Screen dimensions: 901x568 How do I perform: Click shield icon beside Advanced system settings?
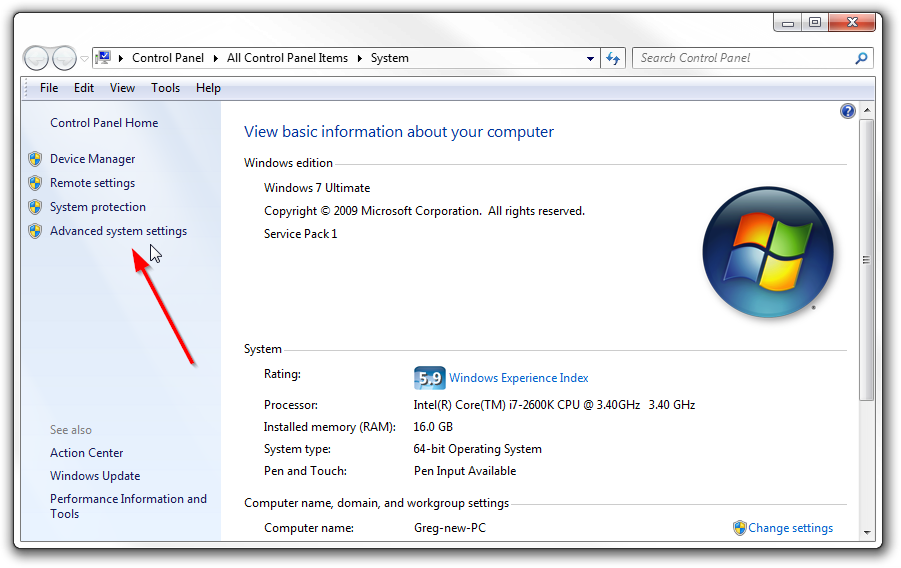click(x=35, y=231)
